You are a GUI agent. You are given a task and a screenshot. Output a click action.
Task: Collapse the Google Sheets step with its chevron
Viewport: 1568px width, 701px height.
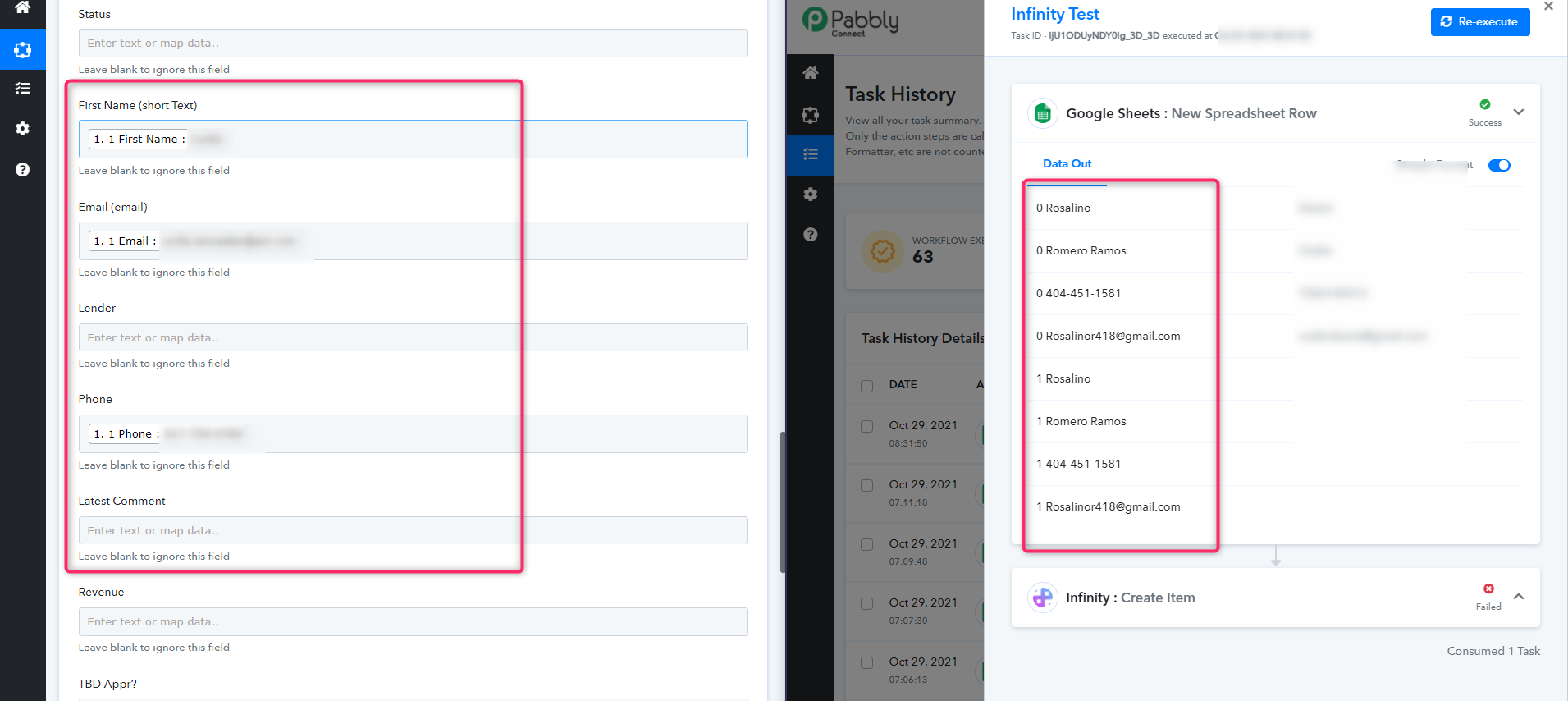(1519, 112)
